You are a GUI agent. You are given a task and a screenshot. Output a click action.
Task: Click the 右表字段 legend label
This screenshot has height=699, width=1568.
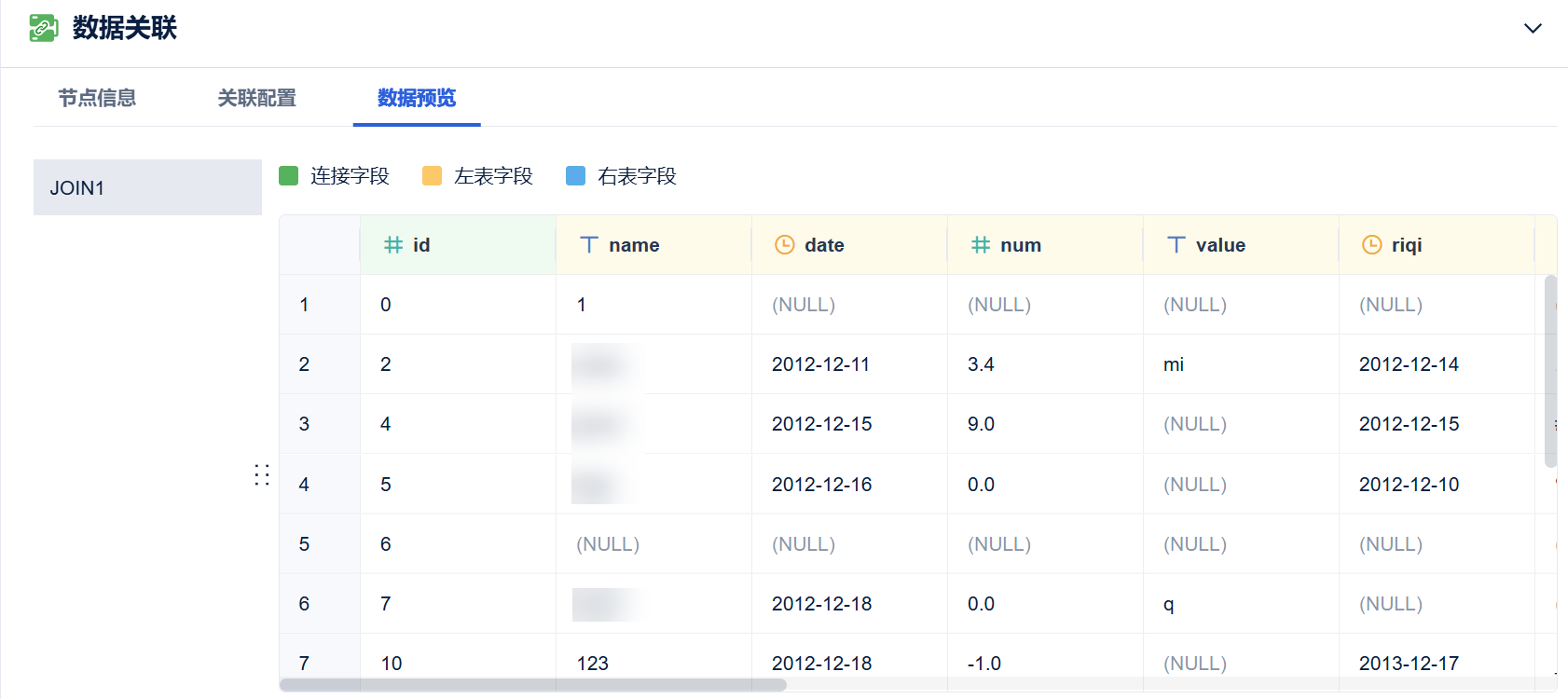(637, 176)
